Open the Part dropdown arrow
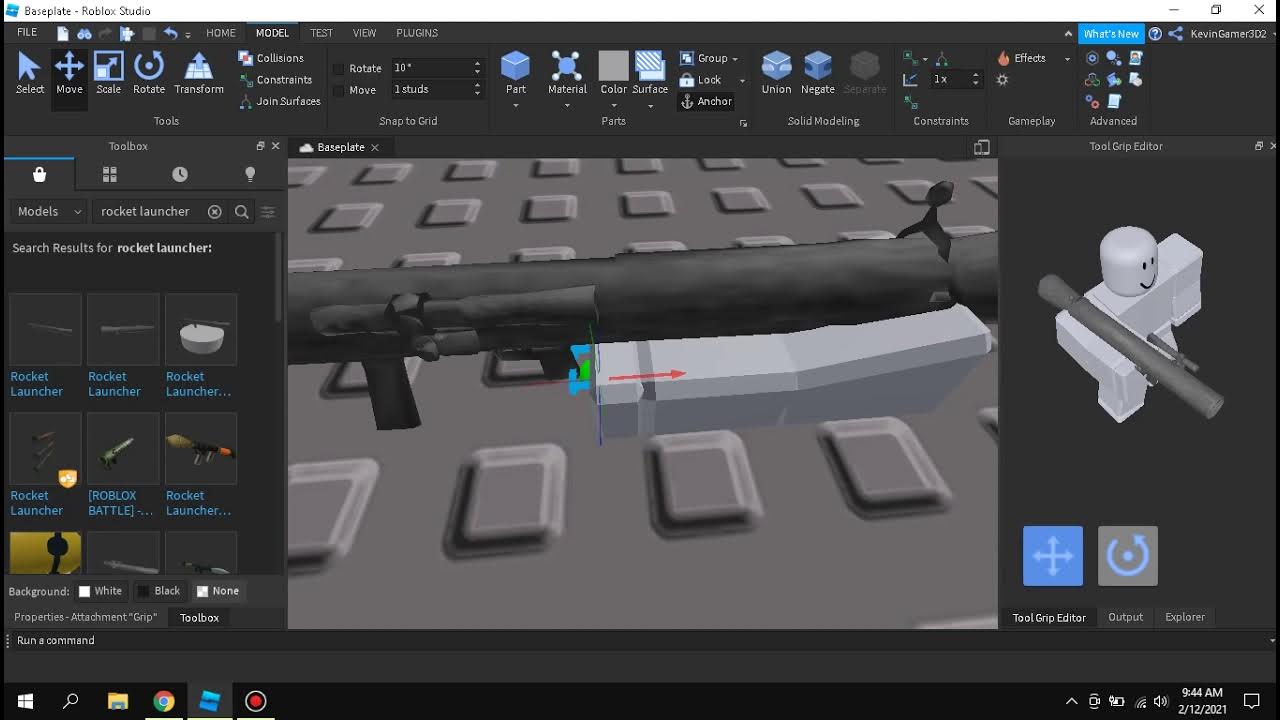 515,105
